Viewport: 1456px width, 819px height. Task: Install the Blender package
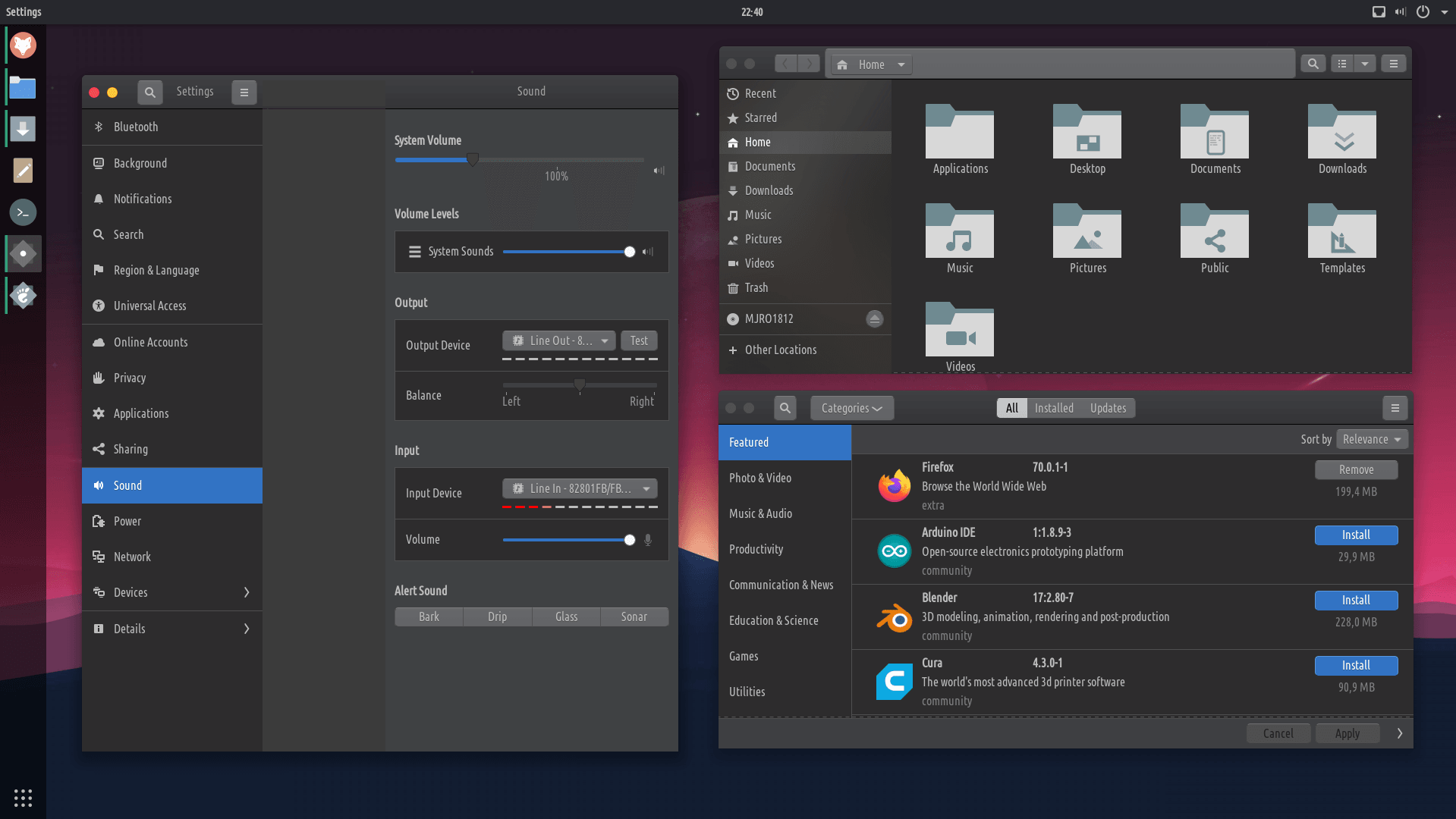pos(1355,600)
